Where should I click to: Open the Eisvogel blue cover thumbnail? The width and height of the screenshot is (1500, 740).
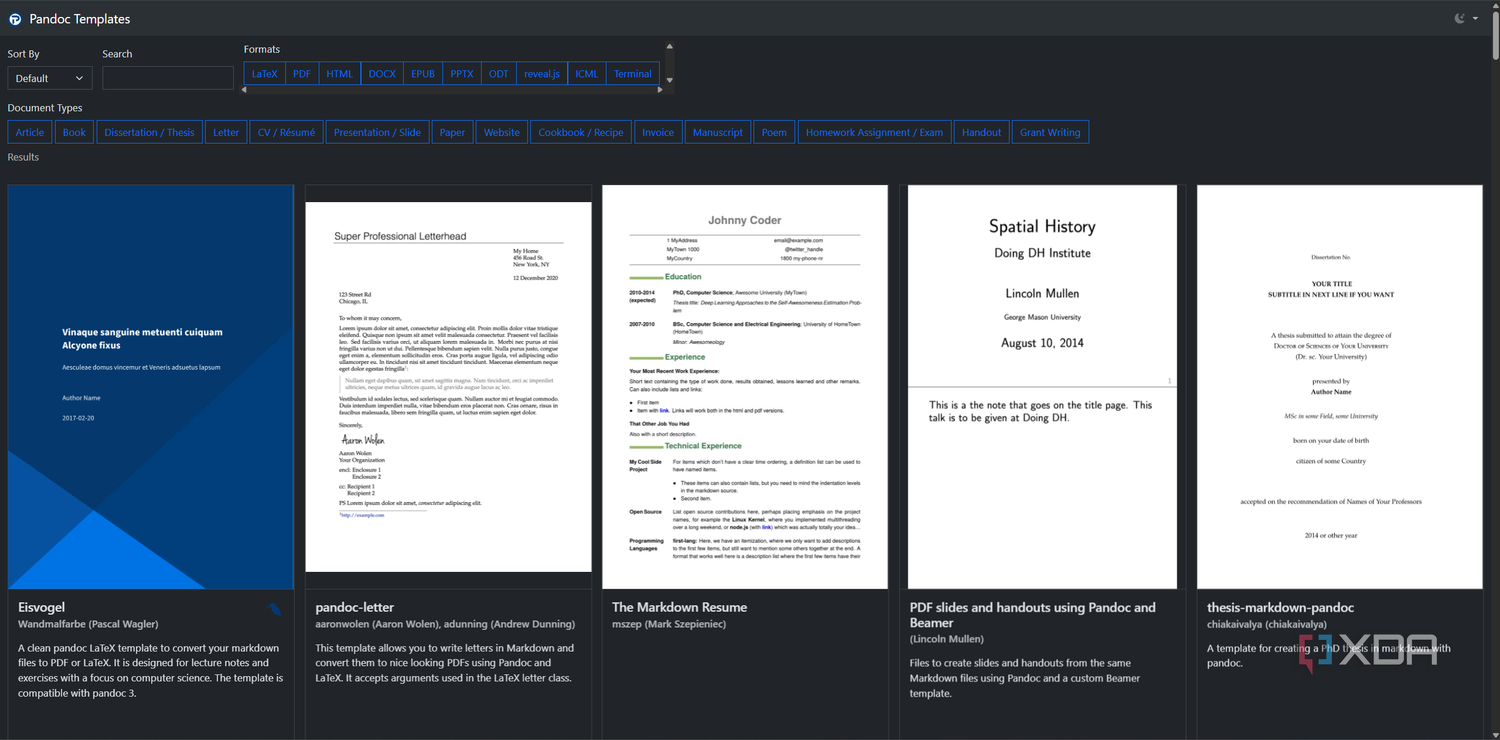click(x=151, y=387)
